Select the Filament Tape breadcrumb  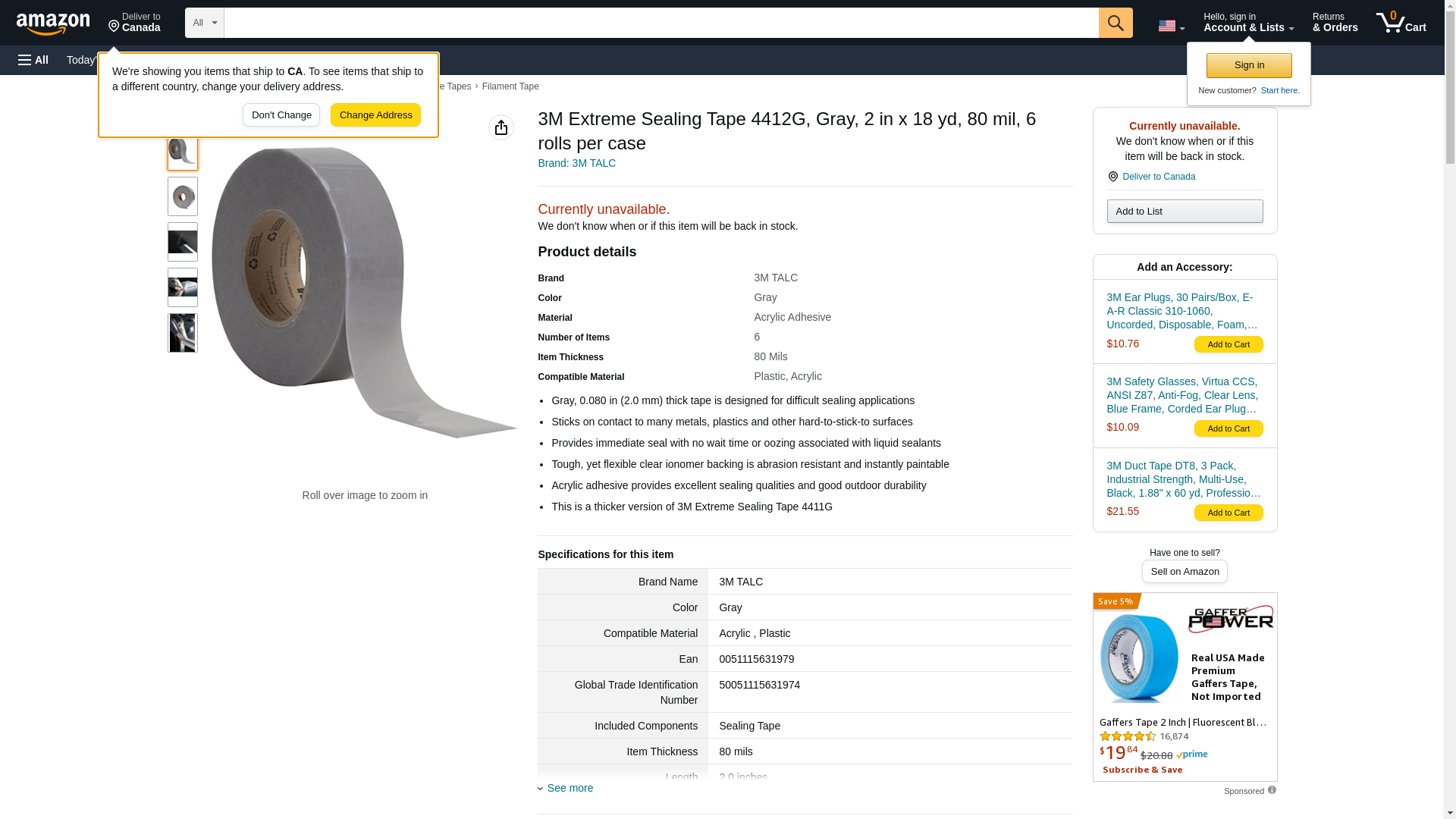(510, 86)
